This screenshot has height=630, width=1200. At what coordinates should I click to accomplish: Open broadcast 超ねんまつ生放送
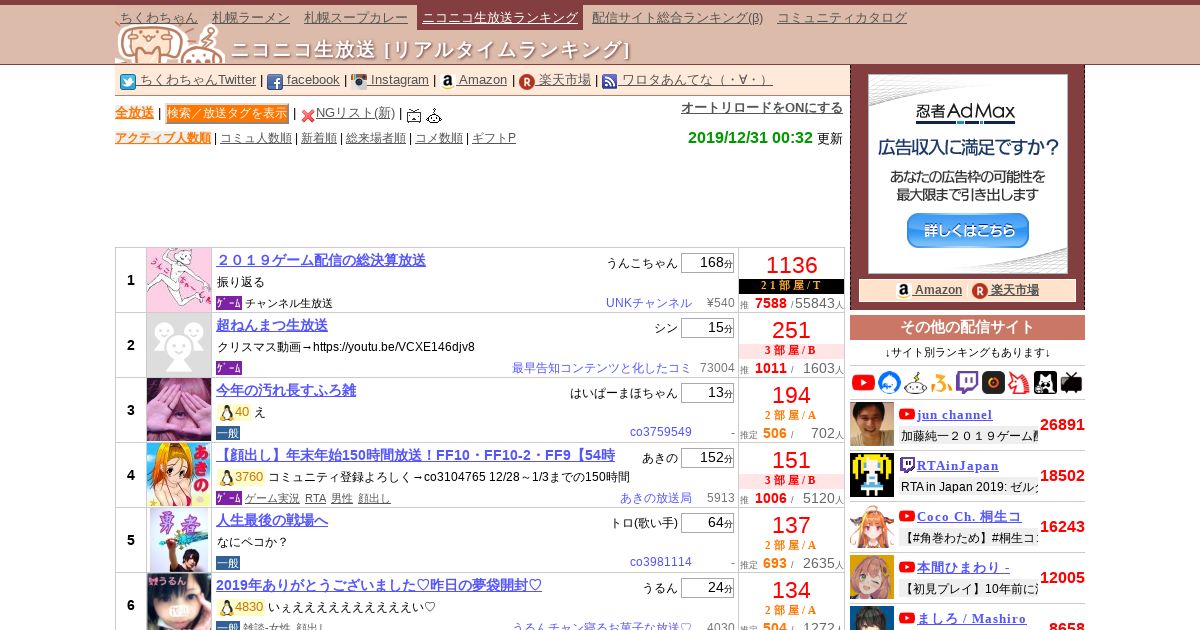click(x=272, y=325)
